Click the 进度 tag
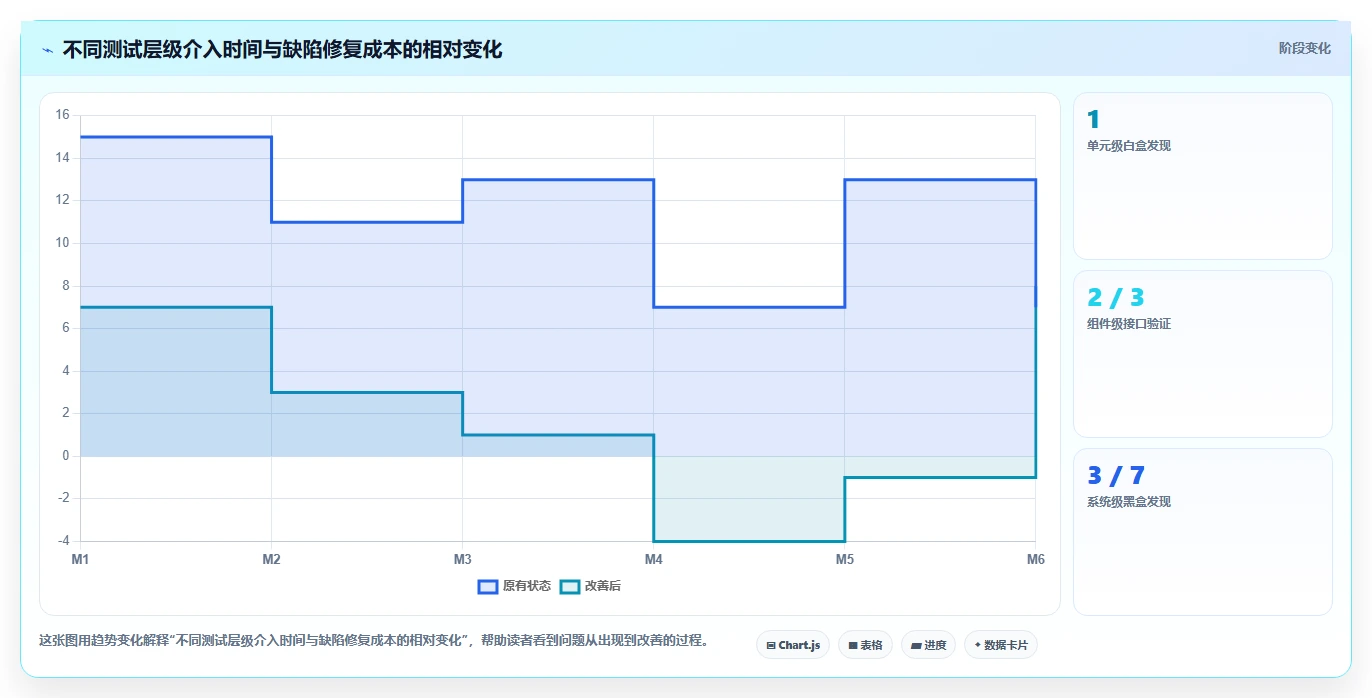This screenshot has height=698, width=1372. pyautogui.click(x=928, y=645)
